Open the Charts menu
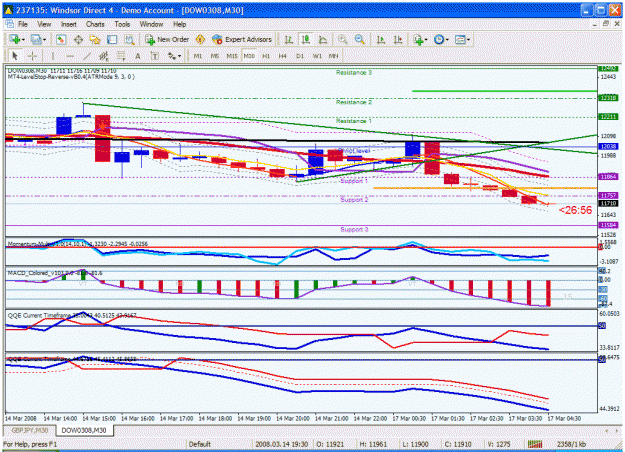625x452 pixels. 95,24
